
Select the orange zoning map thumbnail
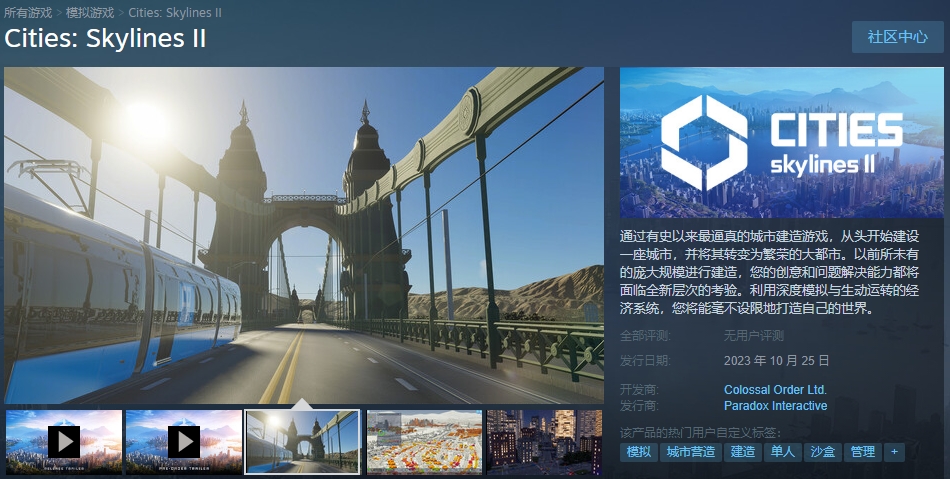click(424, 442)
